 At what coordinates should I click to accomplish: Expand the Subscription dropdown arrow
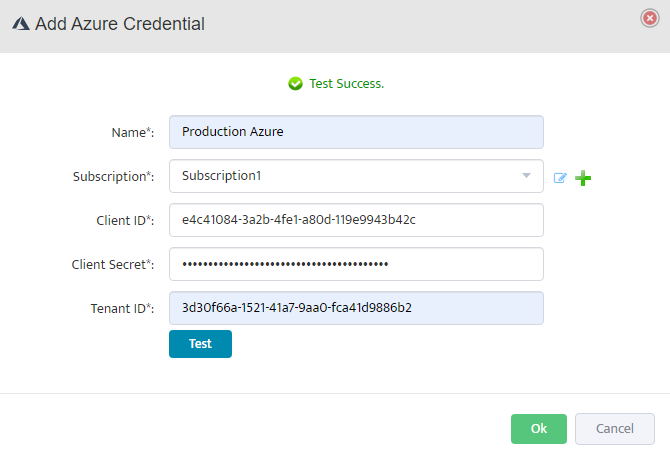526,176
